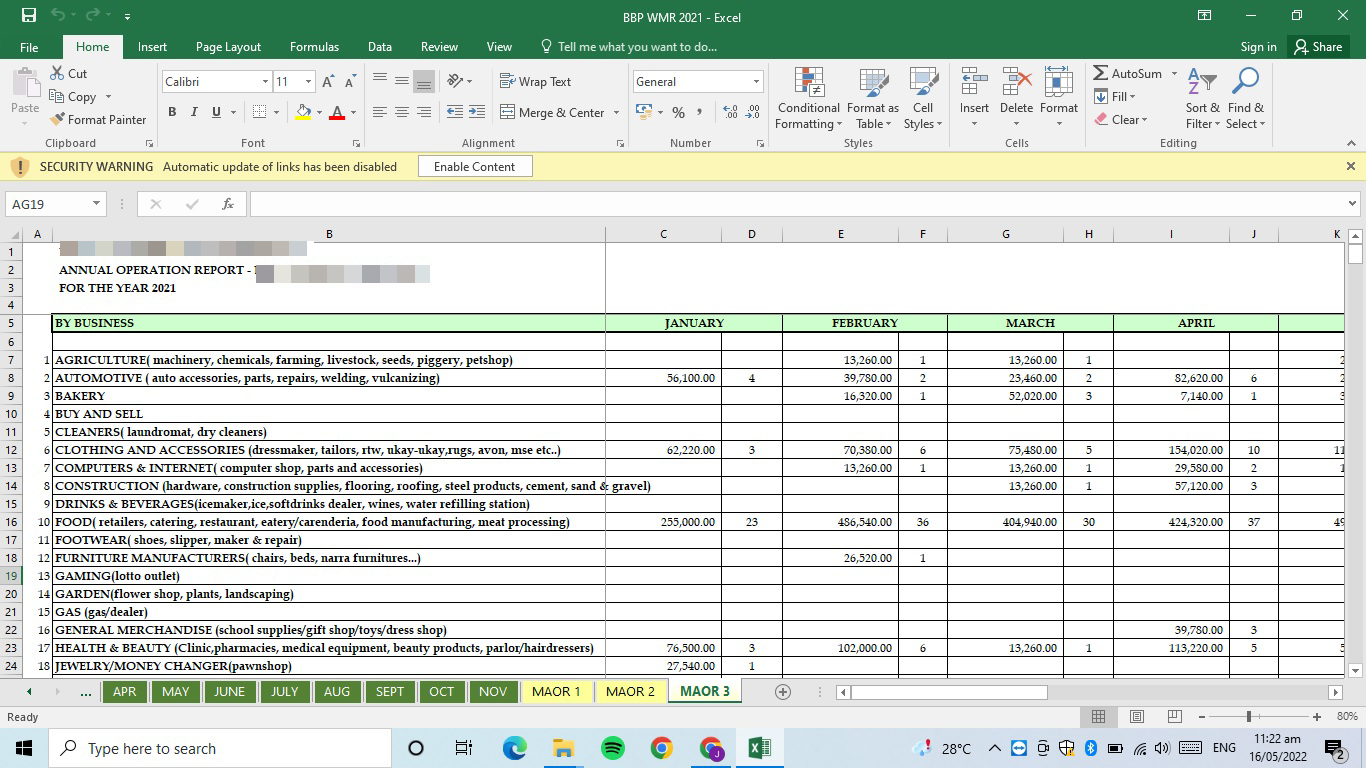Click Insert Function fx icon
Screen dimensions: 1366x768
tap(228, 204)
